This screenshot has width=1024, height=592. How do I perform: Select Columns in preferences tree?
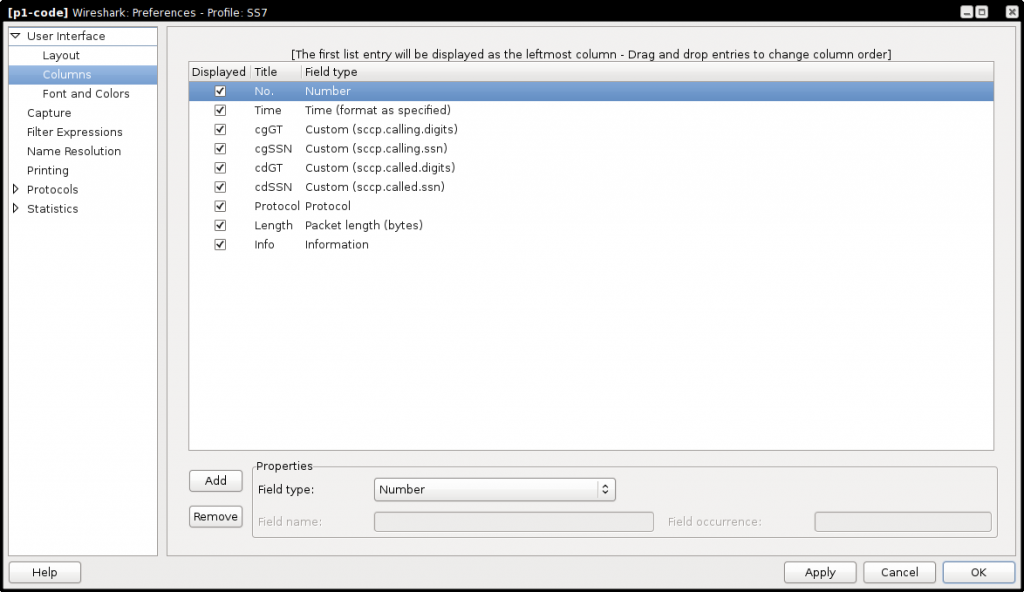[67, 74]
